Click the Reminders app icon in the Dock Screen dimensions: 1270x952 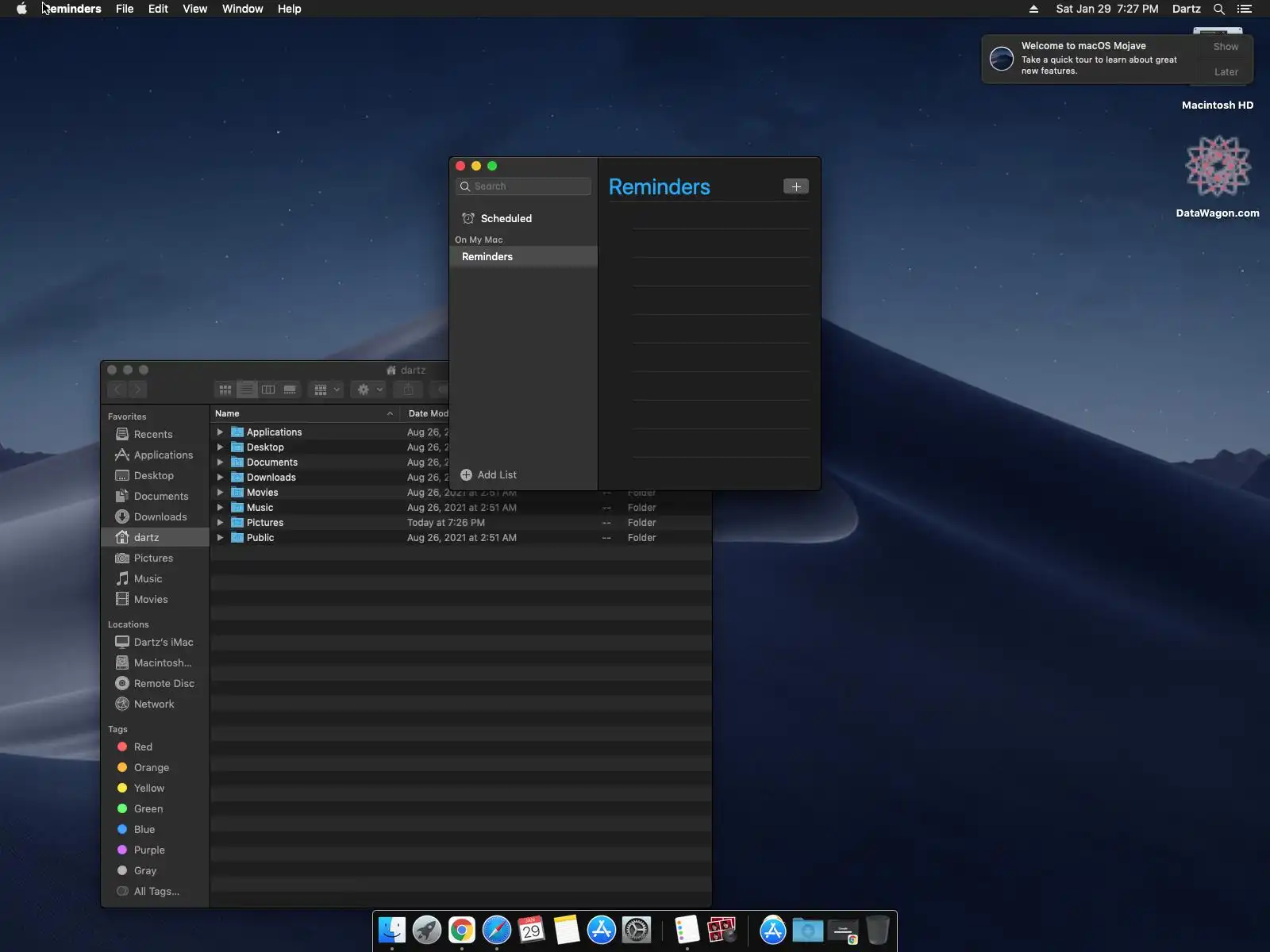[687, 930]
